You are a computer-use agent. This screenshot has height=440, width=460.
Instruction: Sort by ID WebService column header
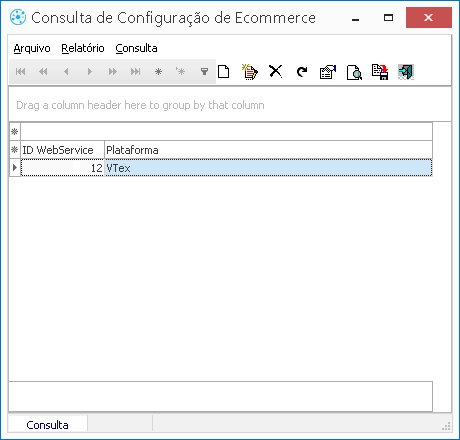[62, 150]
